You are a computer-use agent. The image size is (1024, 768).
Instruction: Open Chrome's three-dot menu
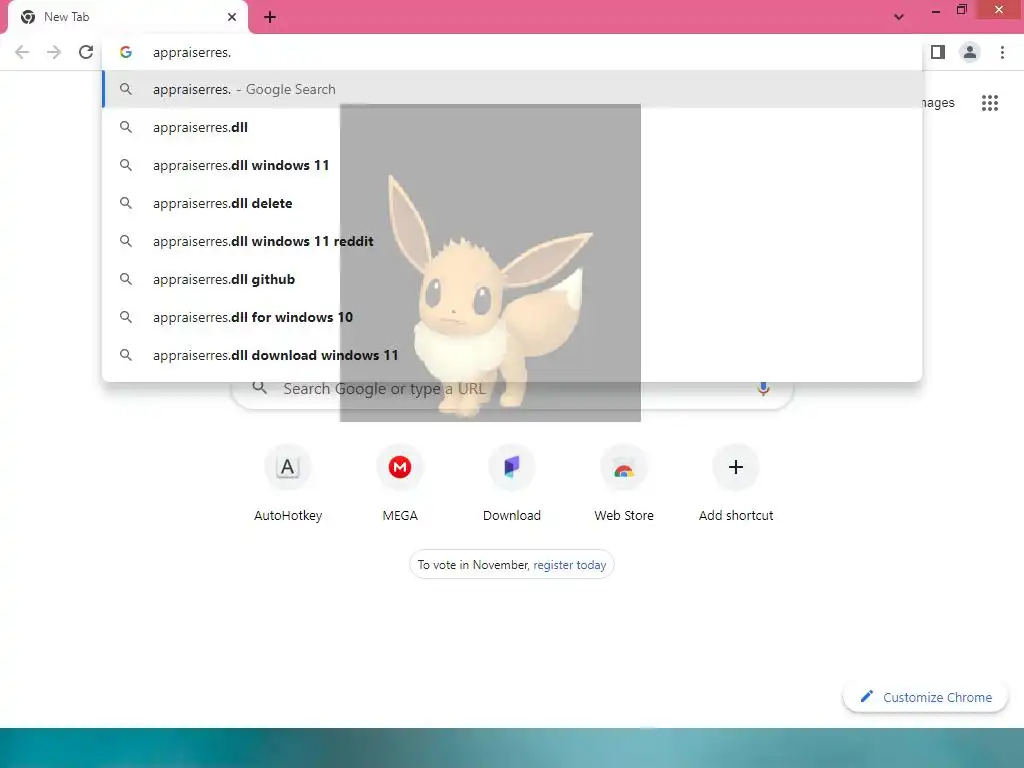click(1002, 52)
